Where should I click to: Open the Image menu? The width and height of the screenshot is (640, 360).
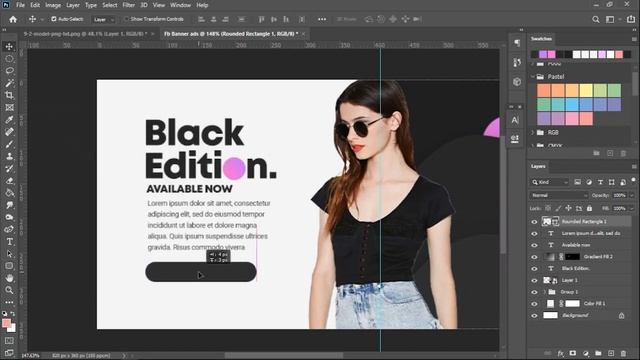[53, 5]
